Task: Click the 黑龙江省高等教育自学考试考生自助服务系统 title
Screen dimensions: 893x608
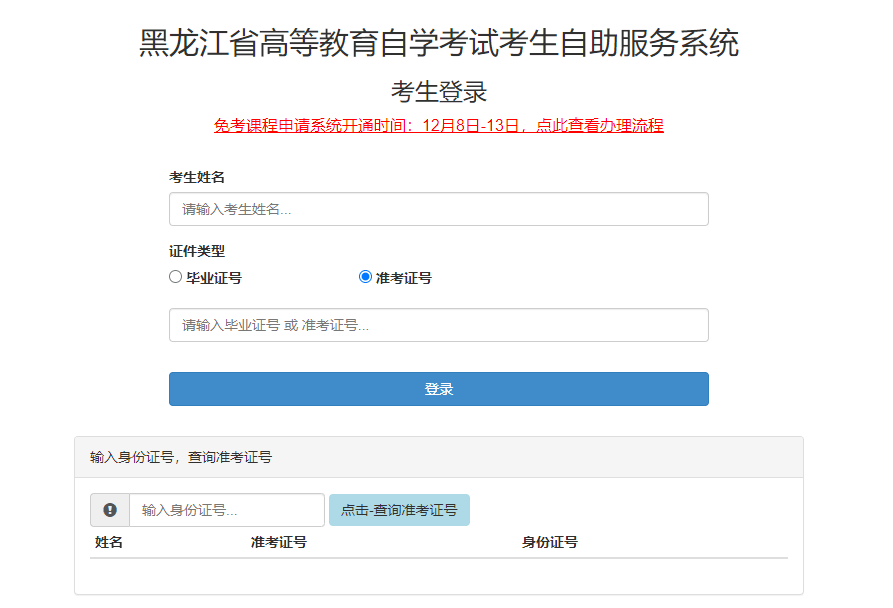Action: coord(439,43)
